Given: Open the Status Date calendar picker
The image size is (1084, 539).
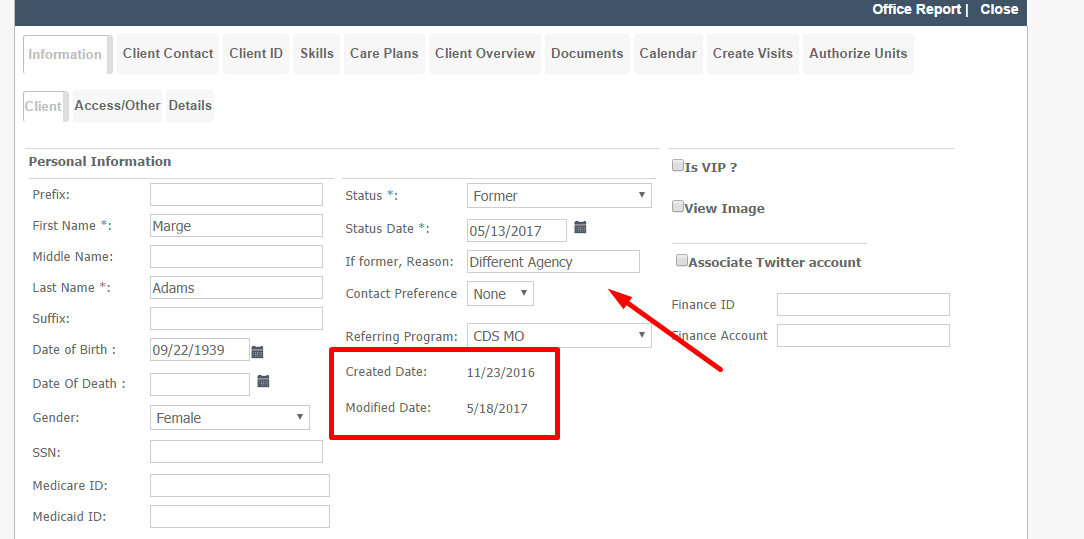Looking at the screenshot, I should tap(580, 227).
